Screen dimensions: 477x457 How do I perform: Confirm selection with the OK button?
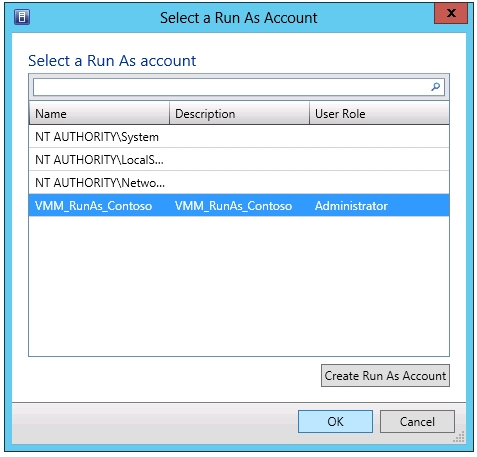pyautogui.click(x=335, y=422)
